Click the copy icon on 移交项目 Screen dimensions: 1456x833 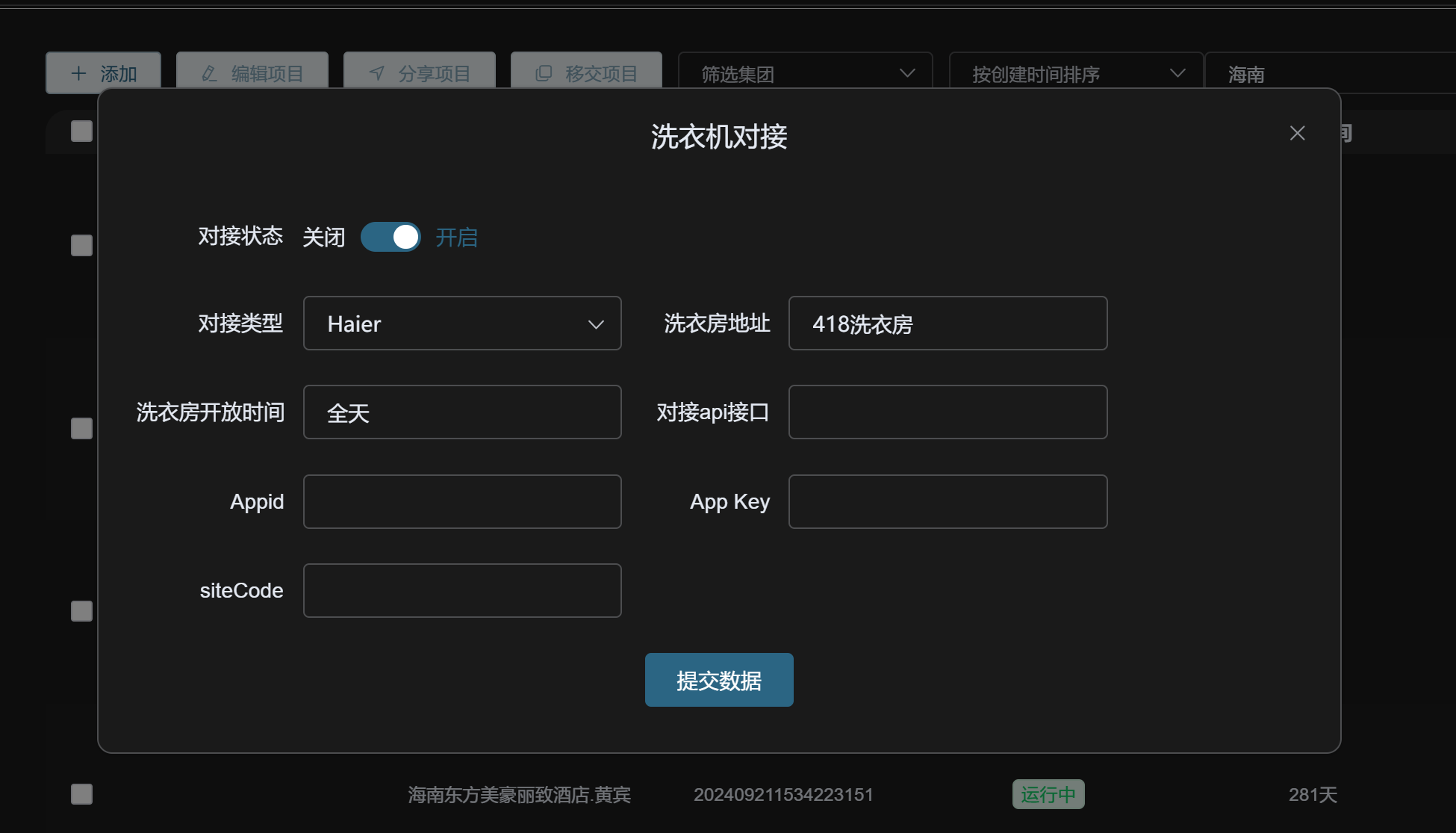pyautogui.click(x=544, y=73)
